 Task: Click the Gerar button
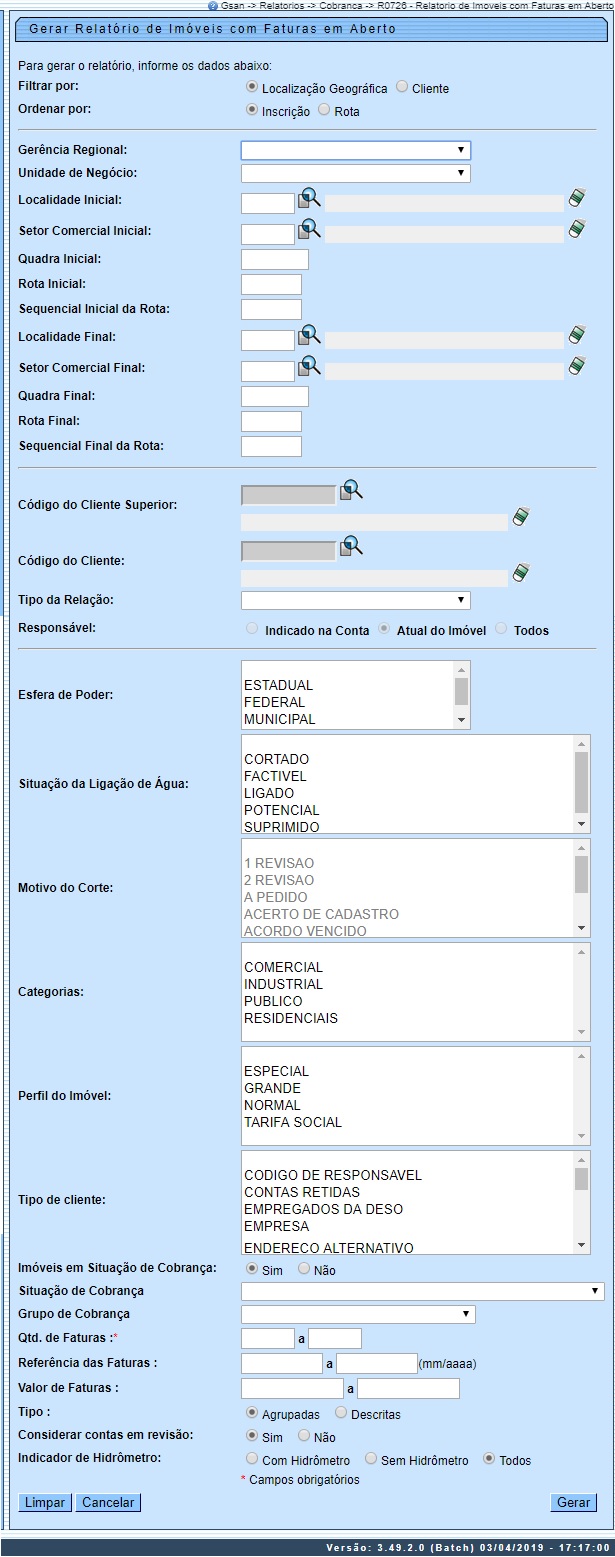point(573,1502)
